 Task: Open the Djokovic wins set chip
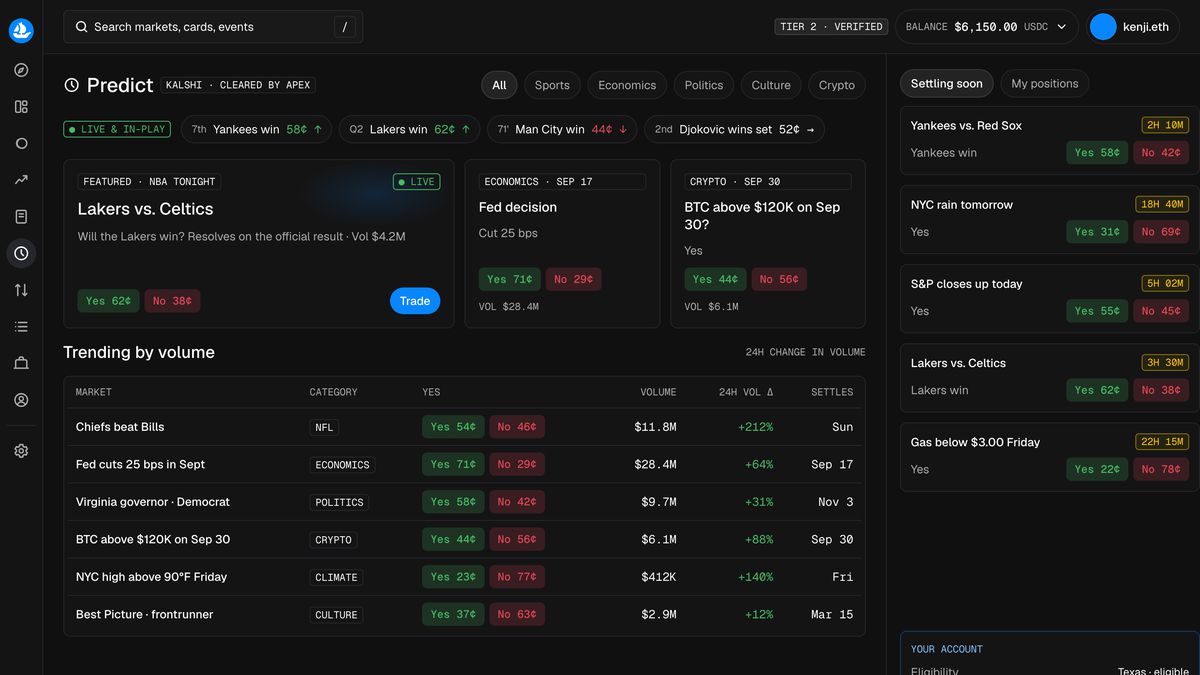(x=735, y=129)
